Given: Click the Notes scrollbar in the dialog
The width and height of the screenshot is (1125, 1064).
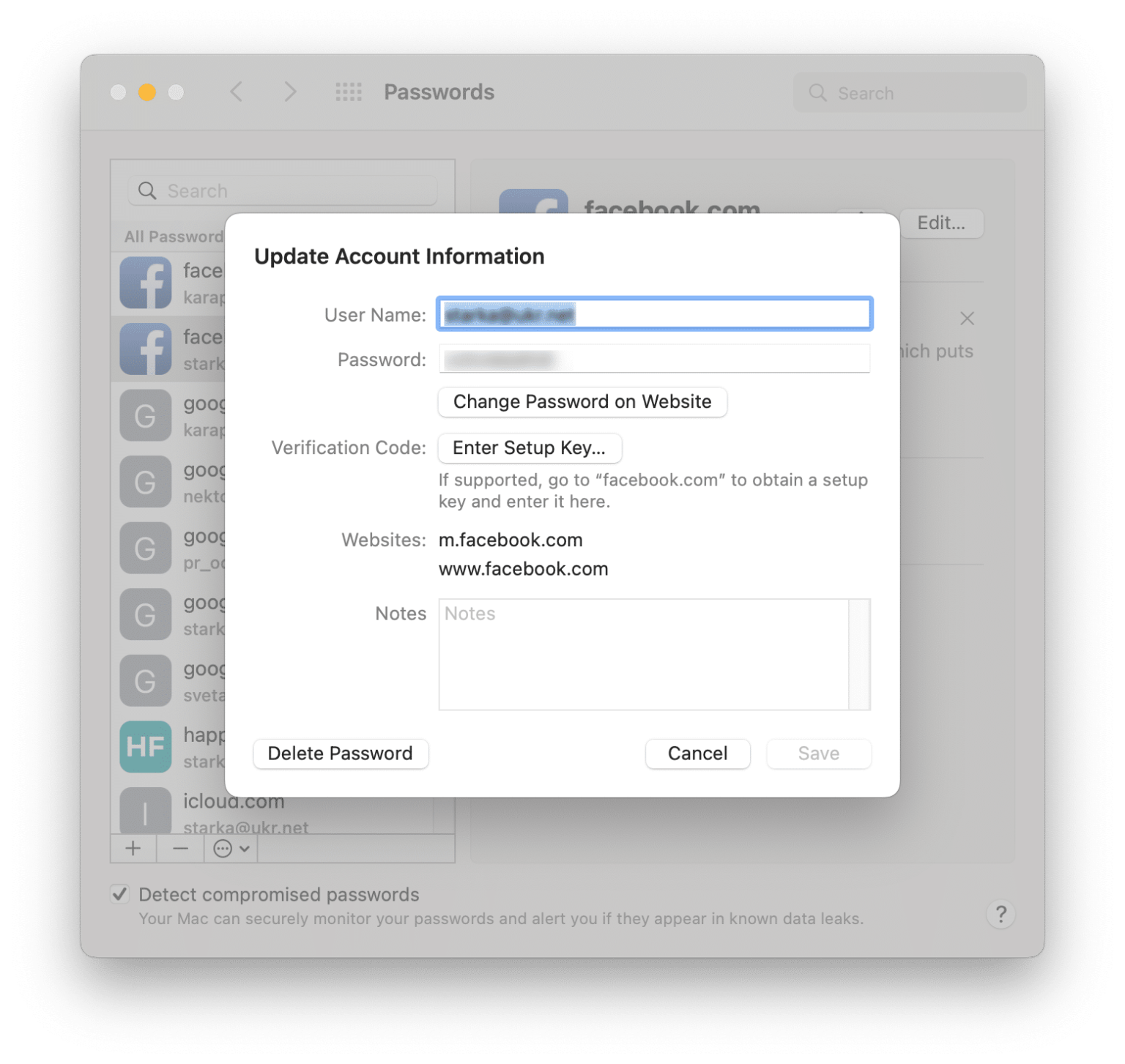Looking at the screenshot, I should pos(858,654).
